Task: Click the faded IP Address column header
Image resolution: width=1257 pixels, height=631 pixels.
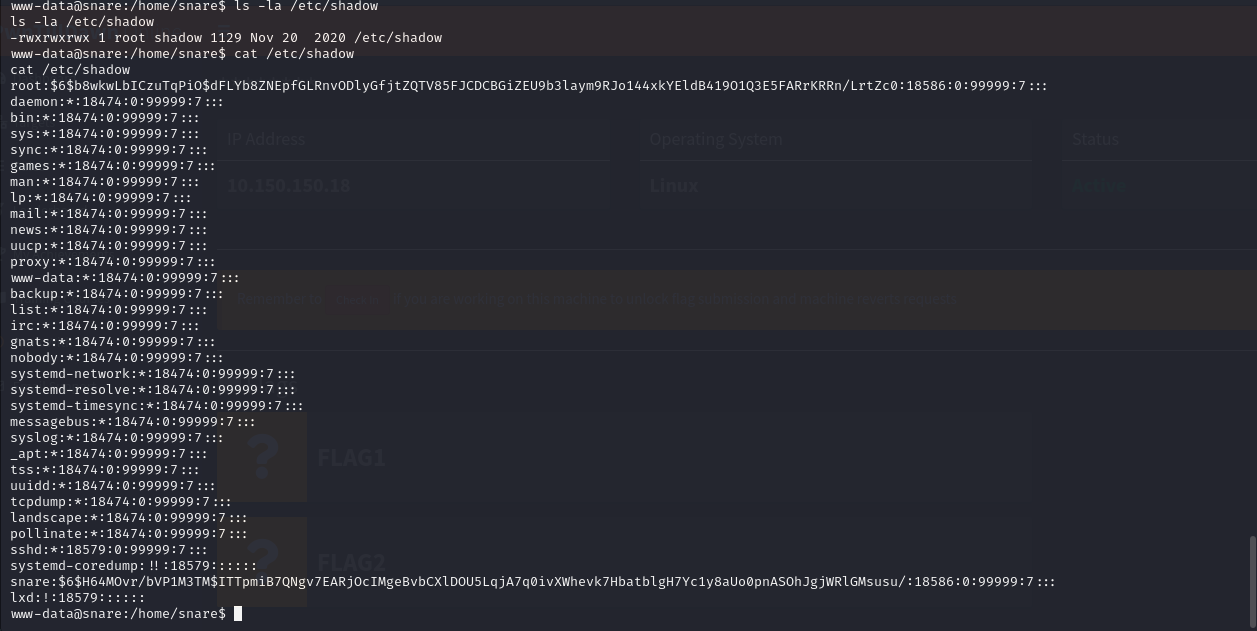Action: tap(266, 139)
